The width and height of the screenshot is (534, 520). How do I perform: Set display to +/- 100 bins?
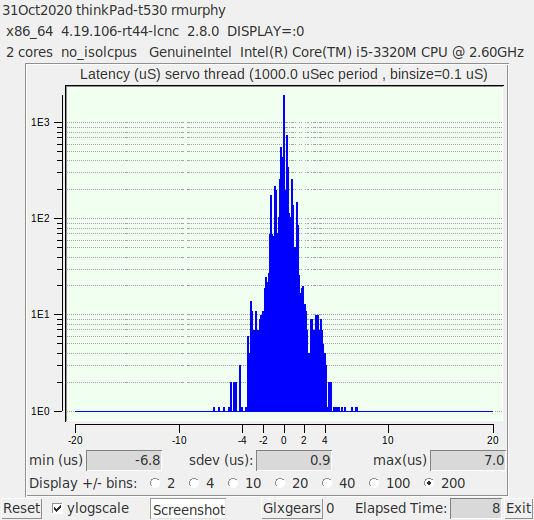[374, 483]
